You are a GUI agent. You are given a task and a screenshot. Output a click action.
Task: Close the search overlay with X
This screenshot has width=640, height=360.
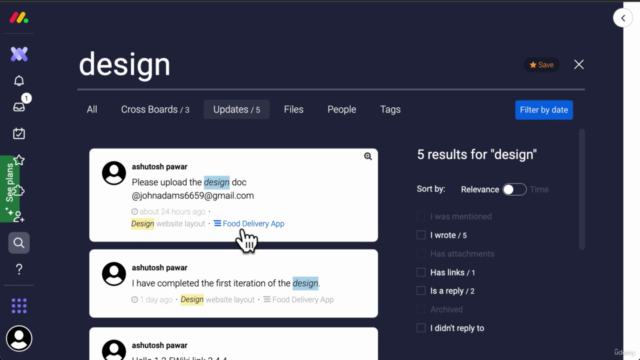point(579,64)
